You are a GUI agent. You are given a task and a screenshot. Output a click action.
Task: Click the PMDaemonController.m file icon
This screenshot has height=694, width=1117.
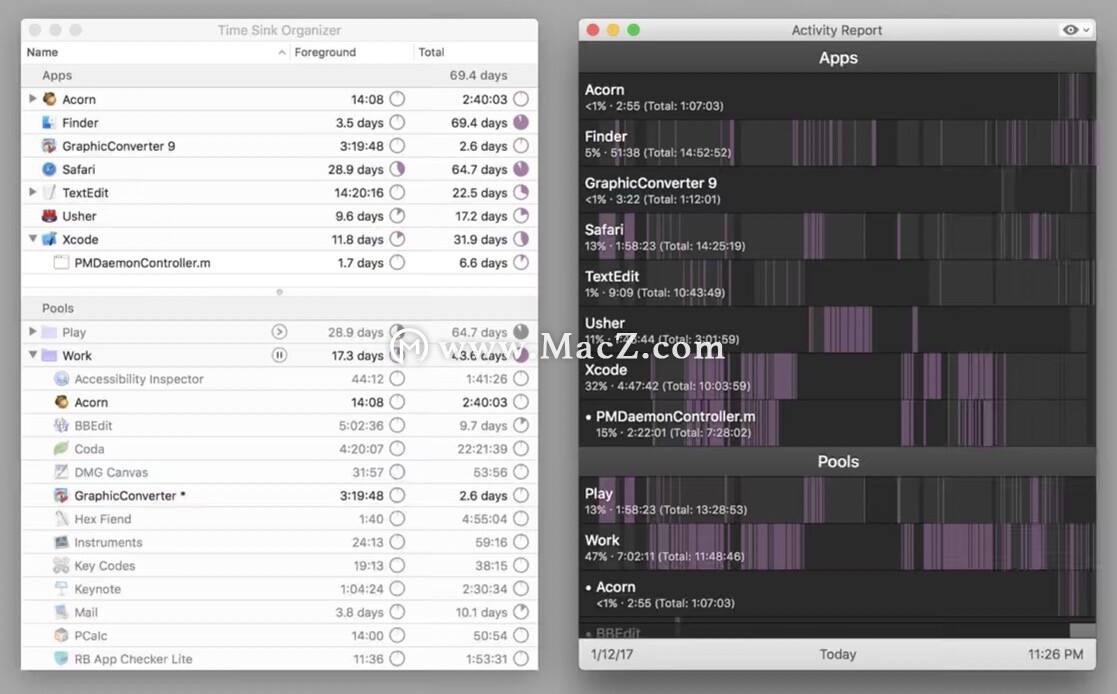coord(61,263)
